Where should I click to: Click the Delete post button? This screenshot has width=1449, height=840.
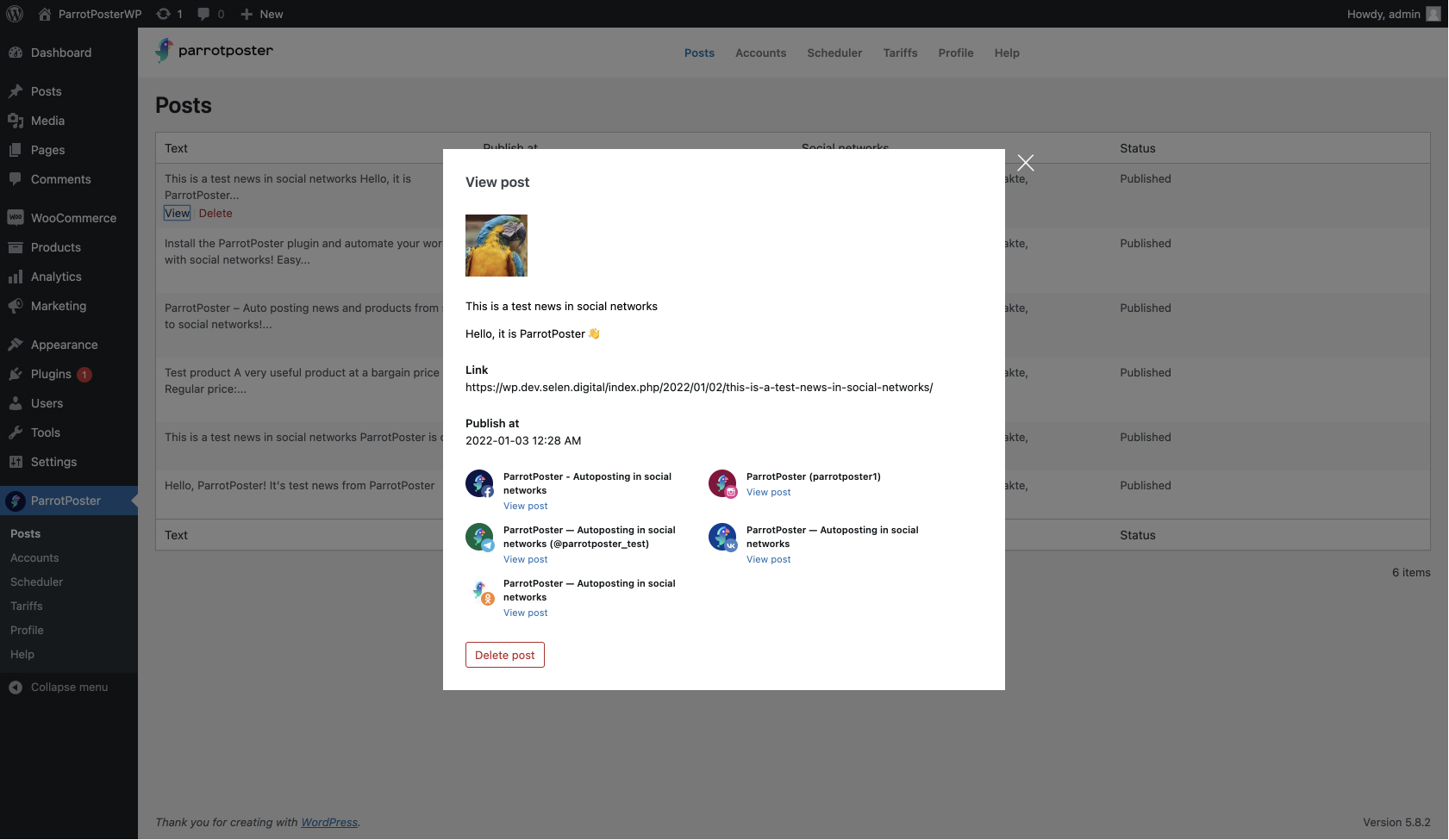[x=505, y=655]
